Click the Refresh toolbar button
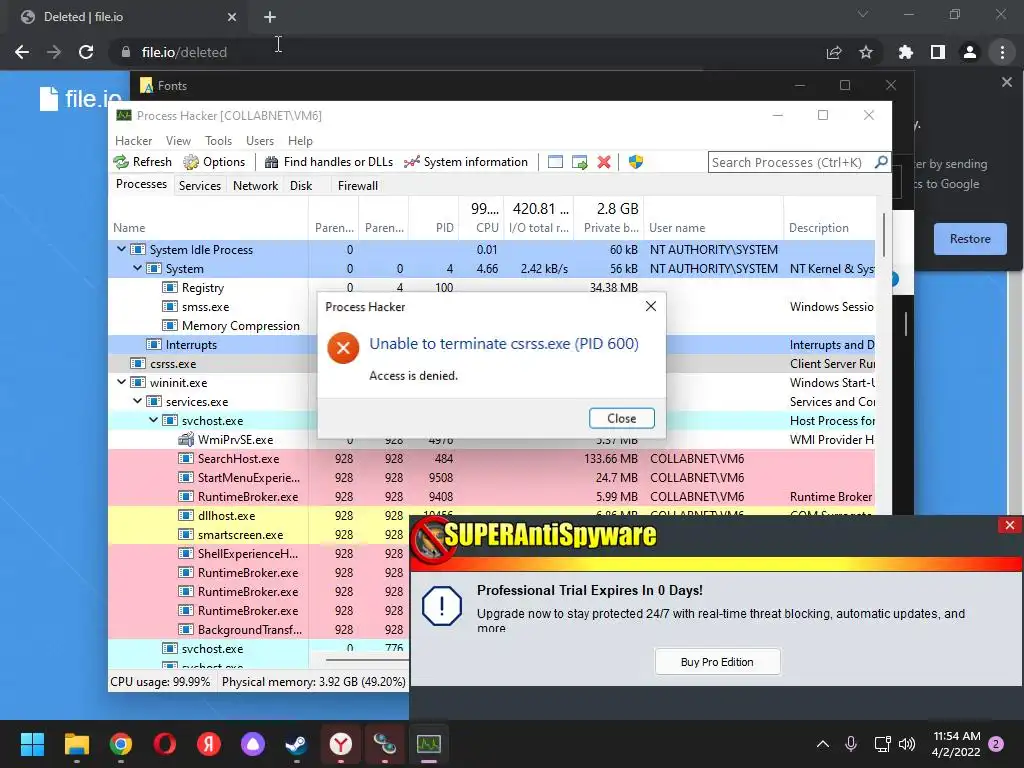 point(142,162)
